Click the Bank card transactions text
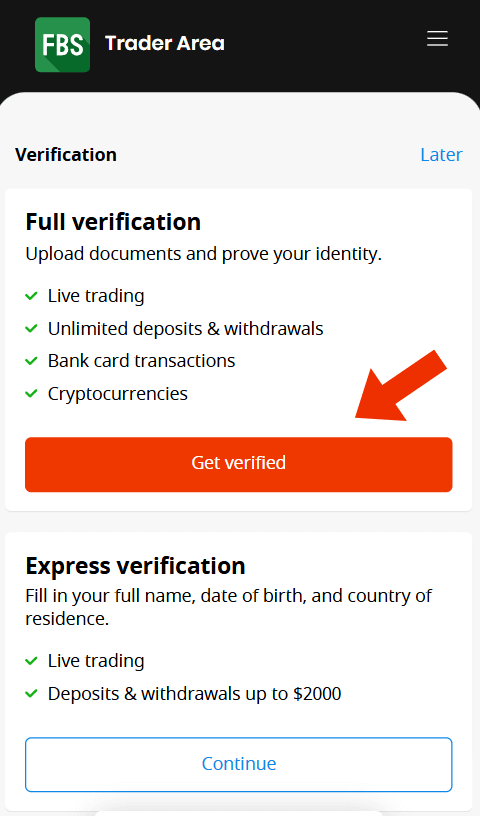Viewport: 480px width, 816px height. point(142,361)
